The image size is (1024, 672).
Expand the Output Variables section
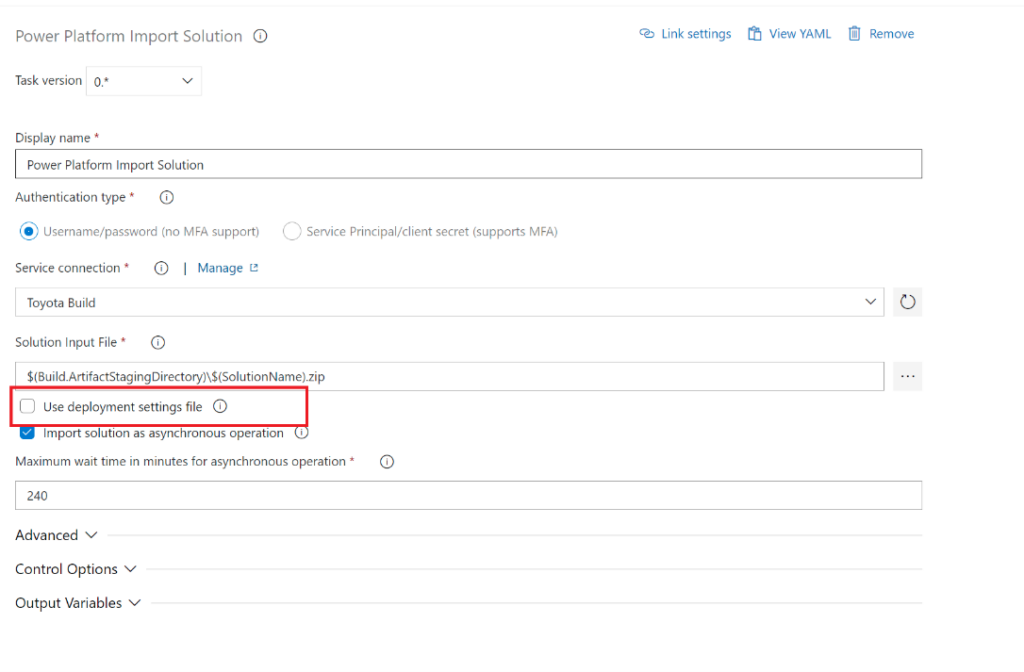pyautogui.click(x=78, y=603)
